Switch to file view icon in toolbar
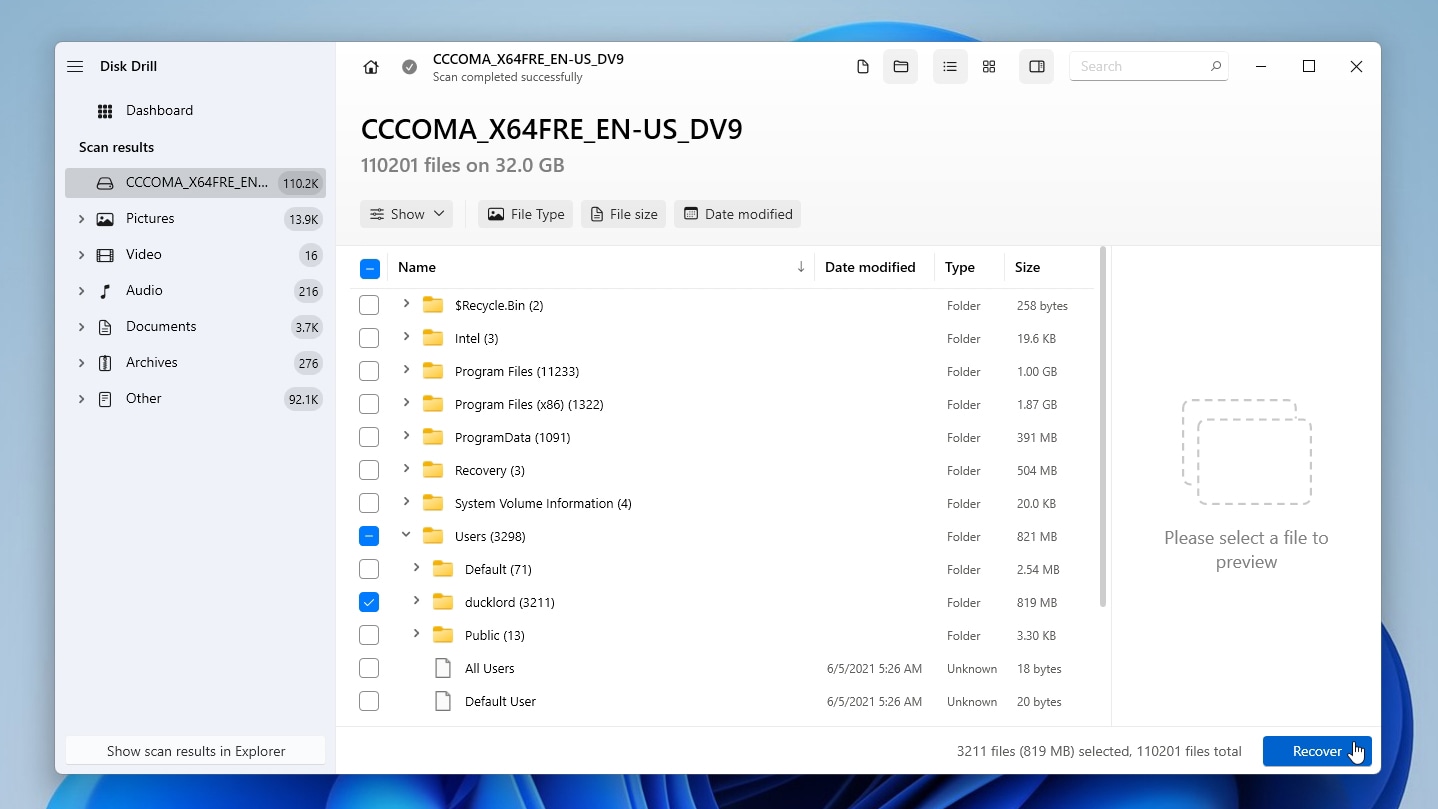1438x809 pixels. pyautogui.click(x=863, y=67)
